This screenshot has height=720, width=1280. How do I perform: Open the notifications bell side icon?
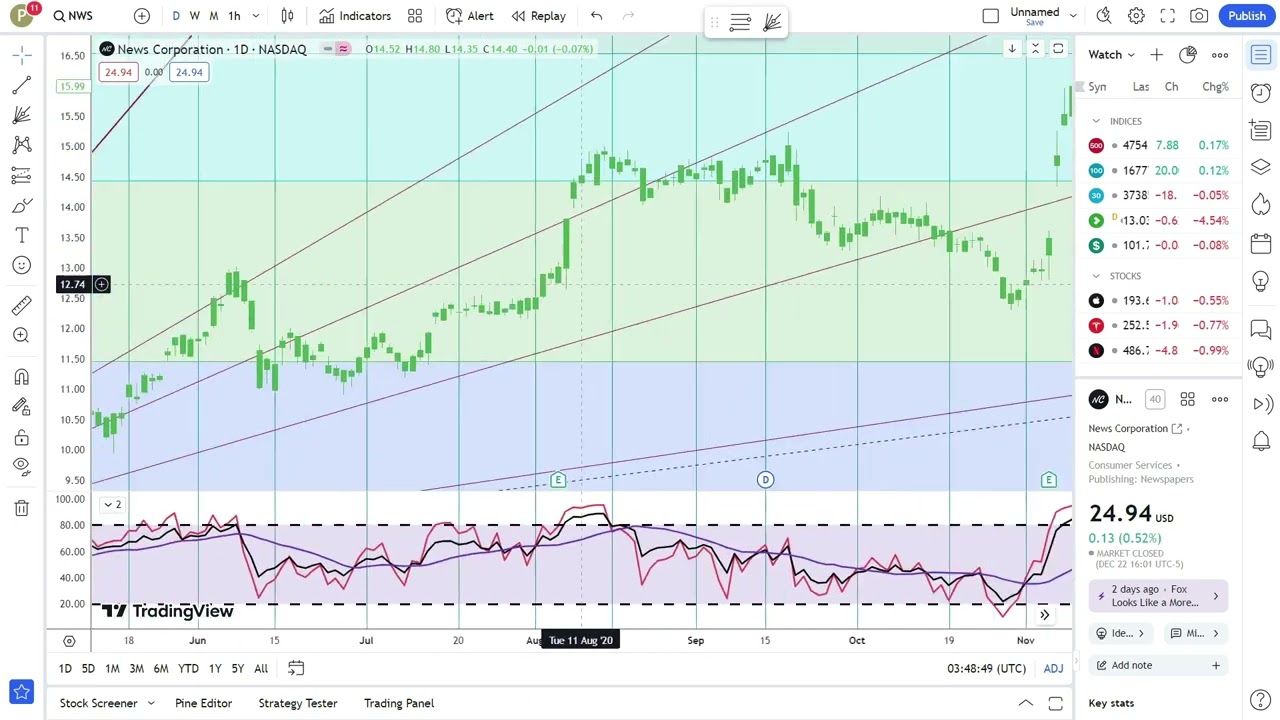(1261, 441)
